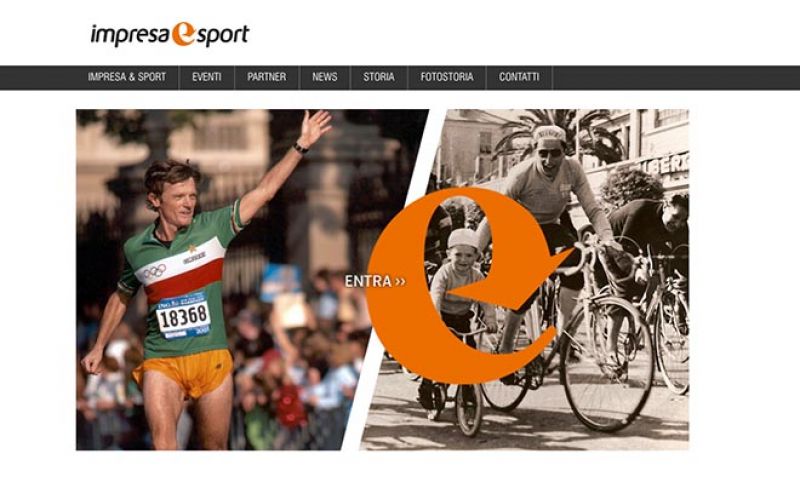The image size is (800, 484).
Task: Click the word 'sport' in the logo
Action: (222, 36)
